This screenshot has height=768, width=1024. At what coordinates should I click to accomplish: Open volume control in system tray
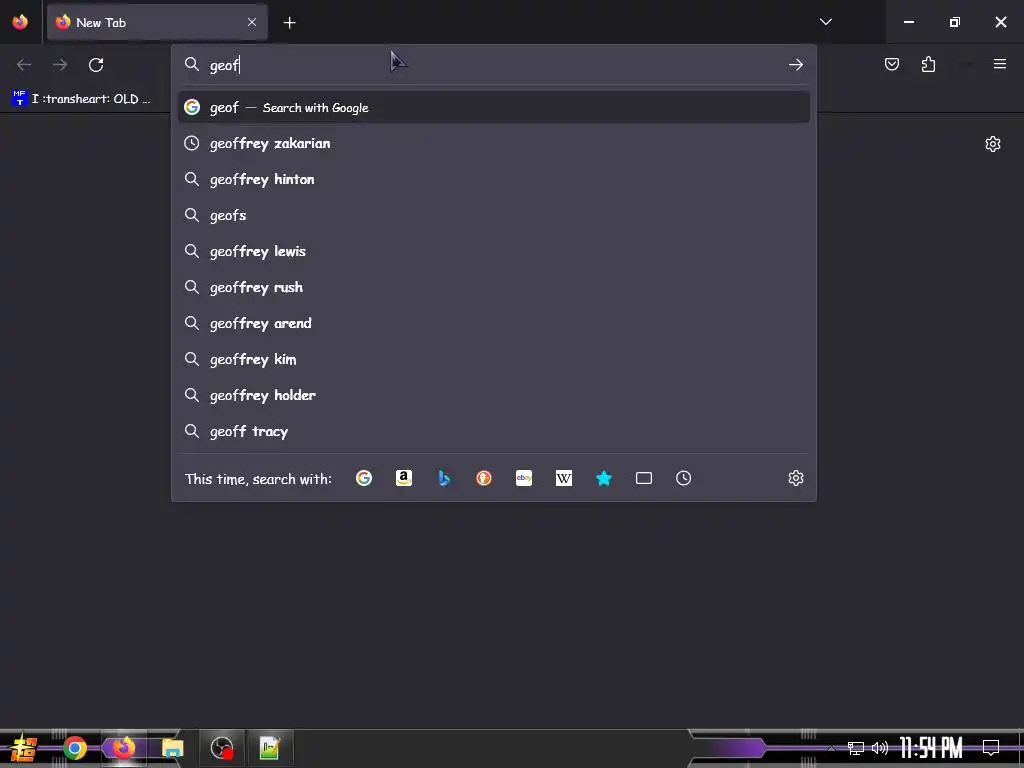click(x=880, y=748)
